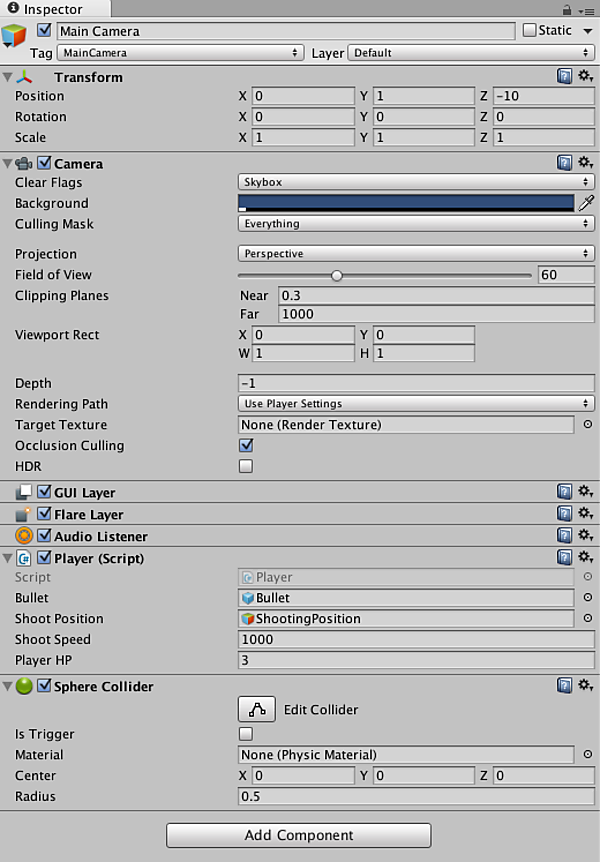Open the Inspector panel options menu
This screenshot has height=862, width=600.
click(586, 10)
